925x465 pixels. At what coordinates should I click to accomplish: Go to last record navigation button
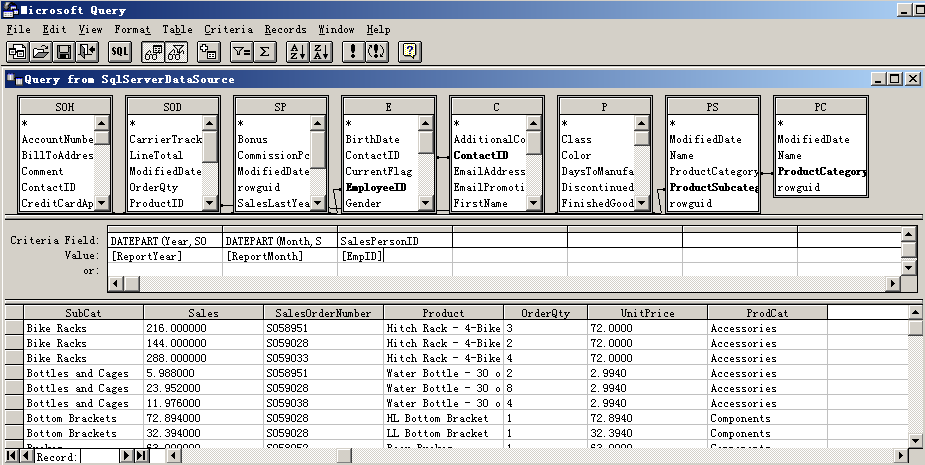click(141, 456)
